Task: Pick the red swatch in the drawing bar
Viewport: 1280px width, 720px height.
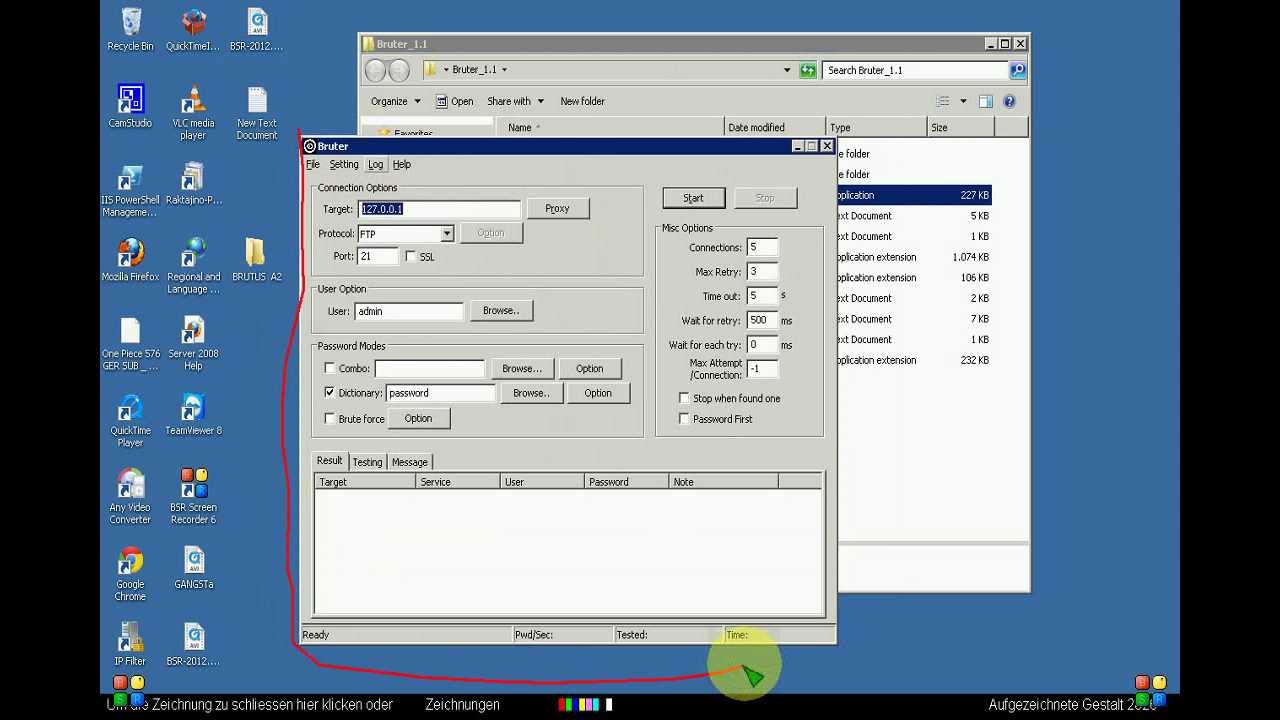Action: pos(562,705)
